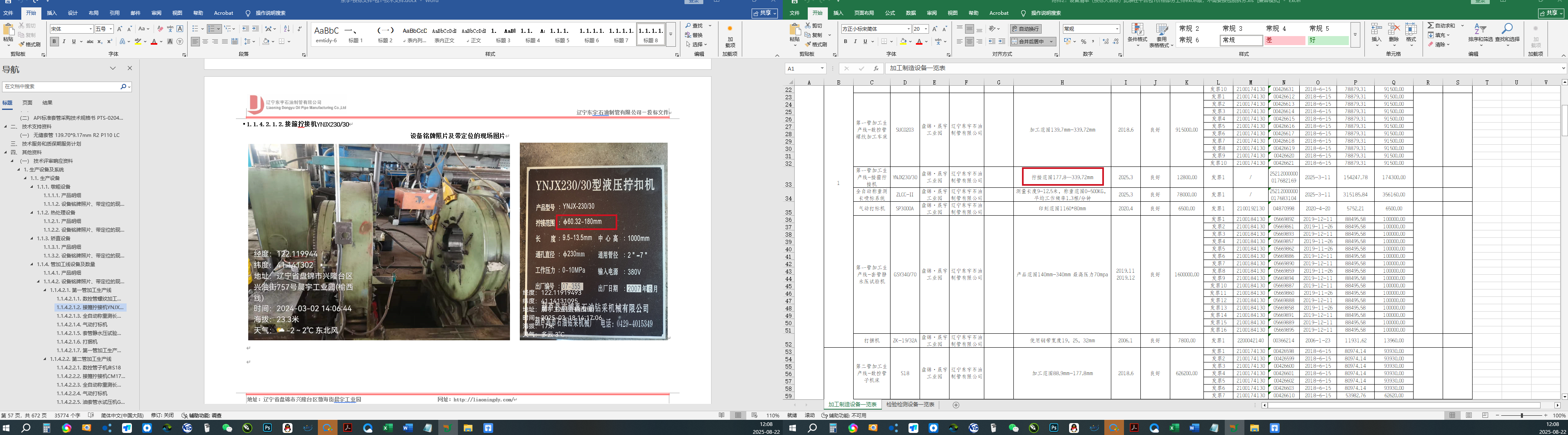
Task: Add a new sheet in Excel
Action: (956, 405)
